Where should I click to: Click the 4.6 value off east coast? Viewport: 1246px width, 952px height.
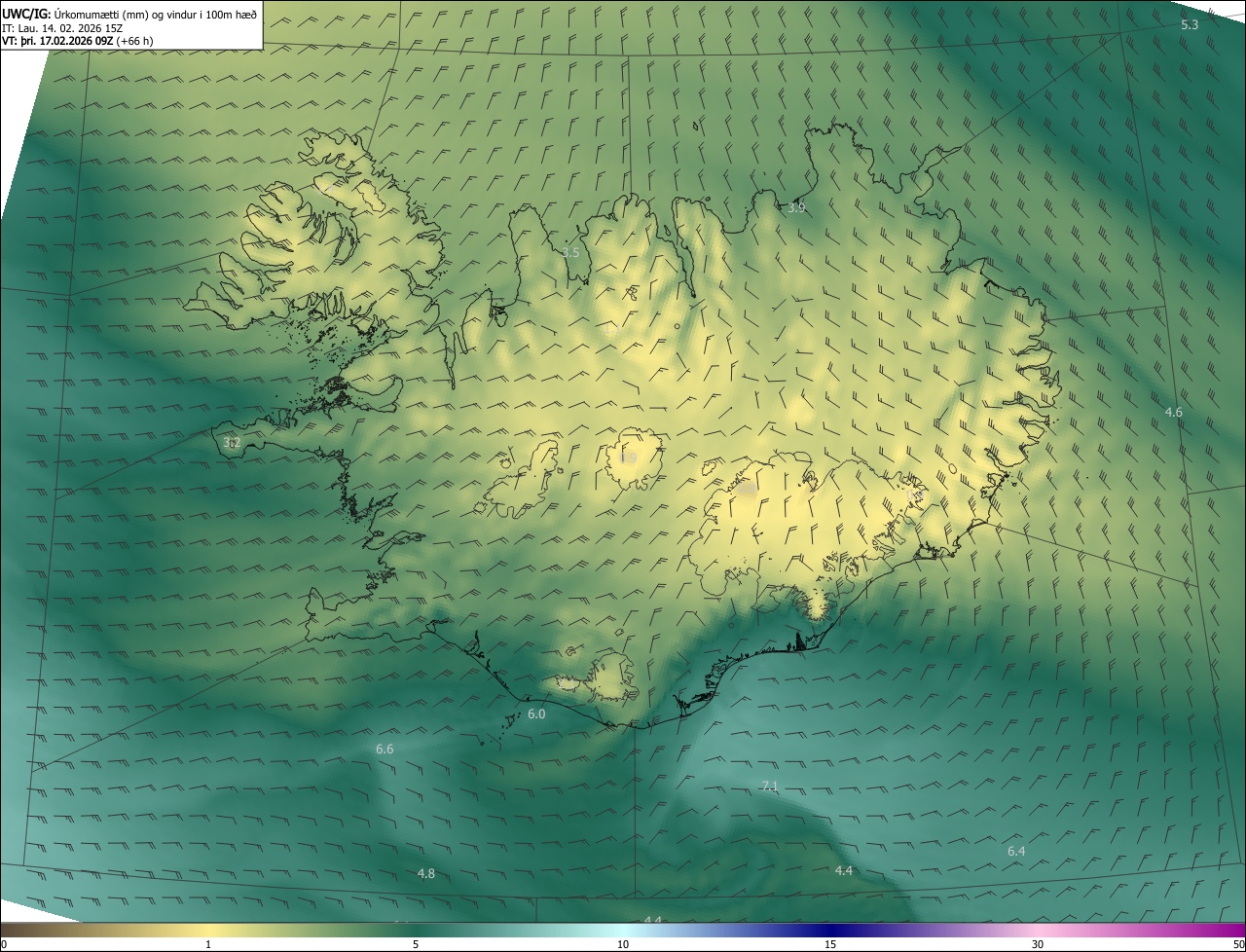coord(1174,412)
